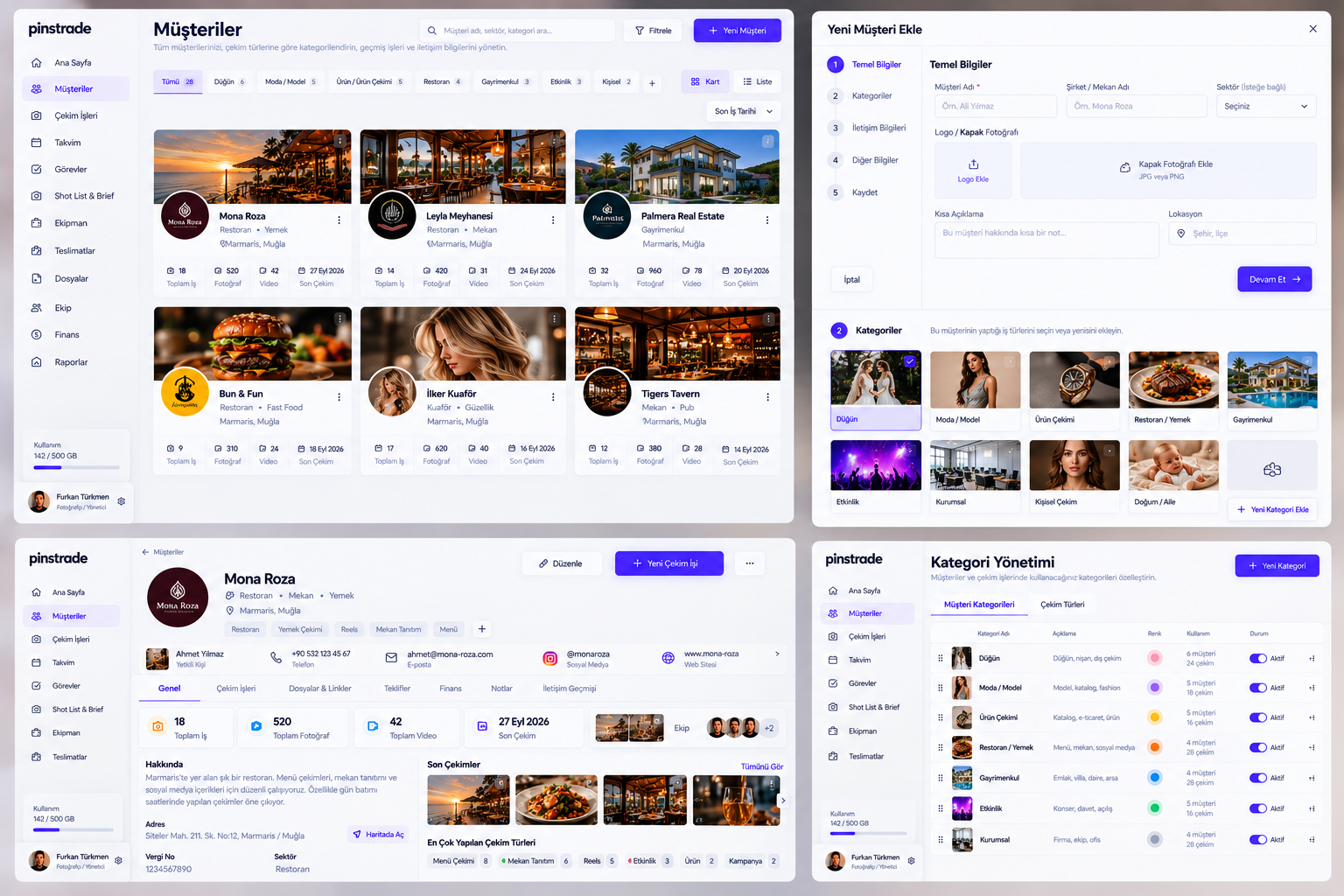Toggle Aktif switch for Etkinlik row
Image resolution: width=1344 pixels, height=896 pixels.
(1258, 808)
